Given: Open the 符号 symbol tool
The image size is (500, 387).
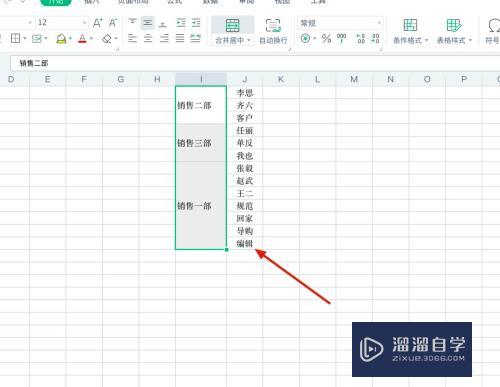Looking at the screenshot, I should (493, 31).
